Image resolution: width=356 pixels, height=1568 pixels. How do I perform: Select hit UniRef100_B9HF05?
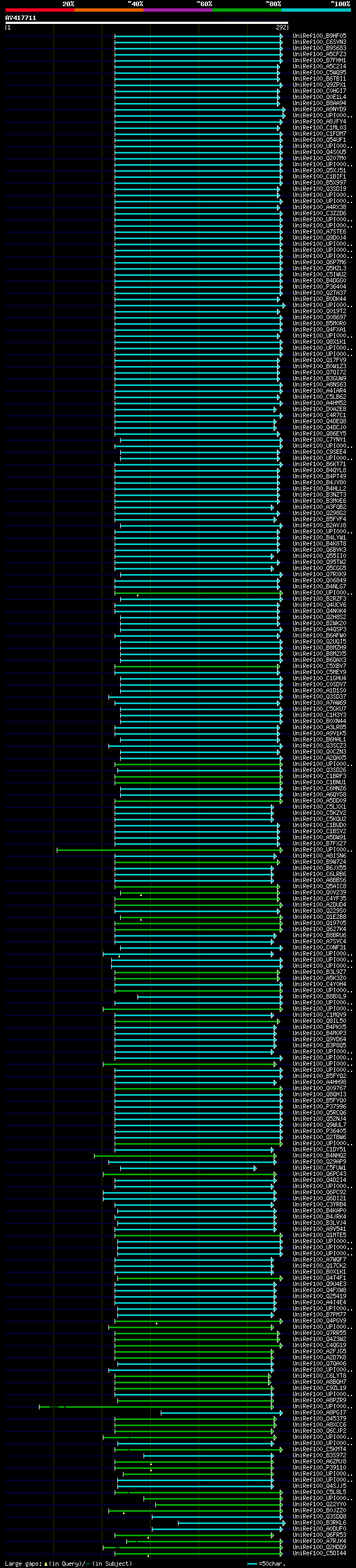[x=319, y=36]
